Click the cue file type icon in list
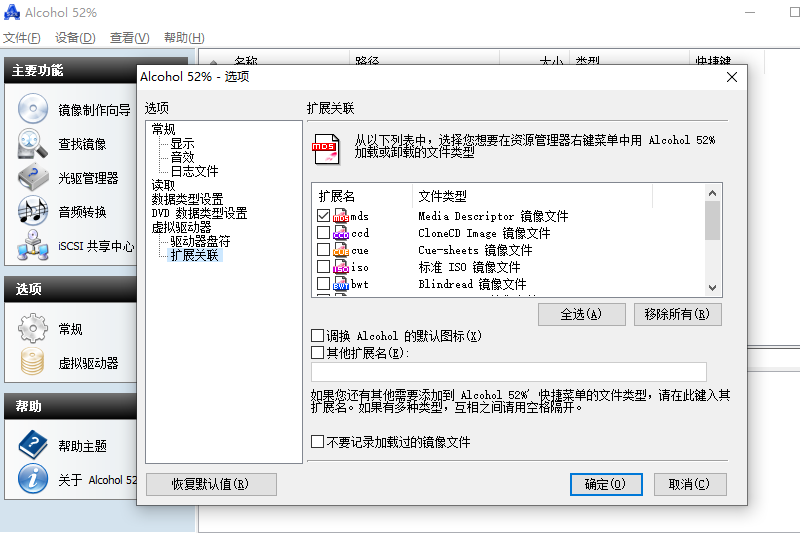Screen dimensions: 800x533 (x=341, y=250)
